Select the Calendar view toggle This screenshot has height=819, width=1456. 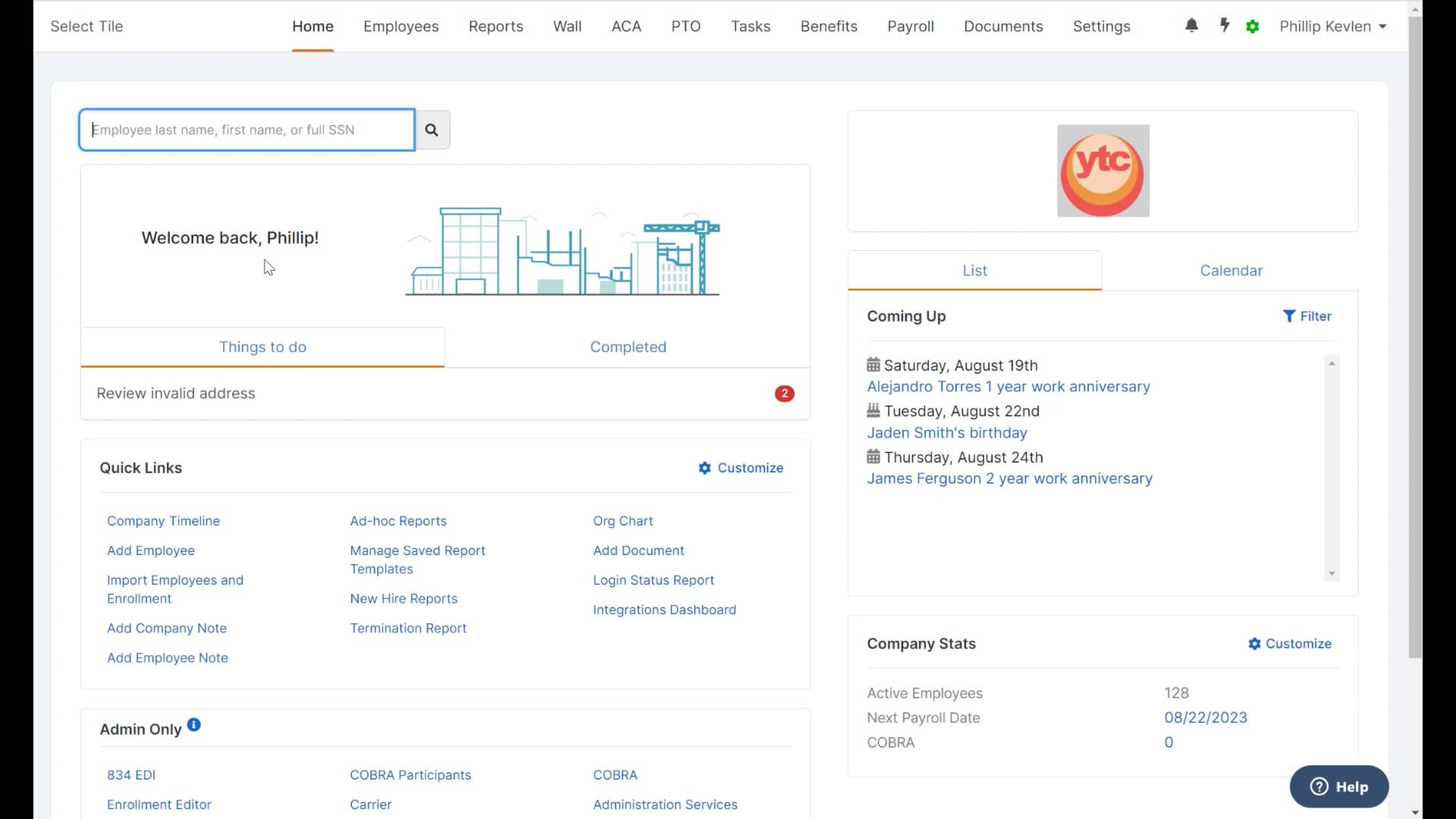pyautogui.click(x=1231, y=270)
